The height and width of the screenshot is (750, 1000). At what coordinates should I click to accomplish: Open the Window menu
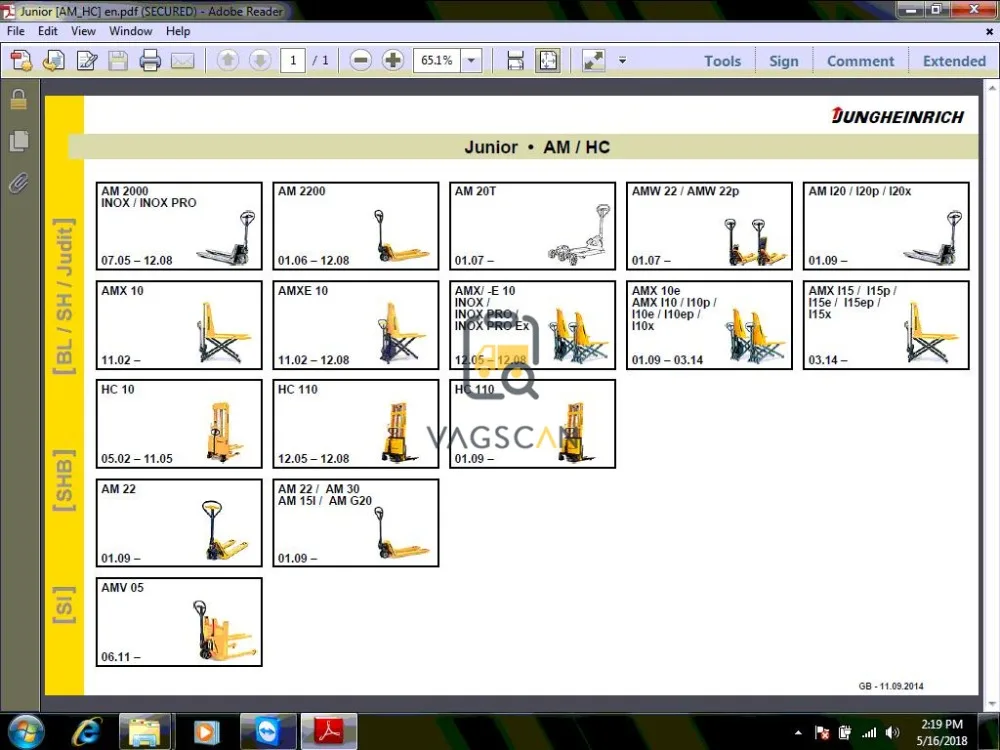[131, 31]
